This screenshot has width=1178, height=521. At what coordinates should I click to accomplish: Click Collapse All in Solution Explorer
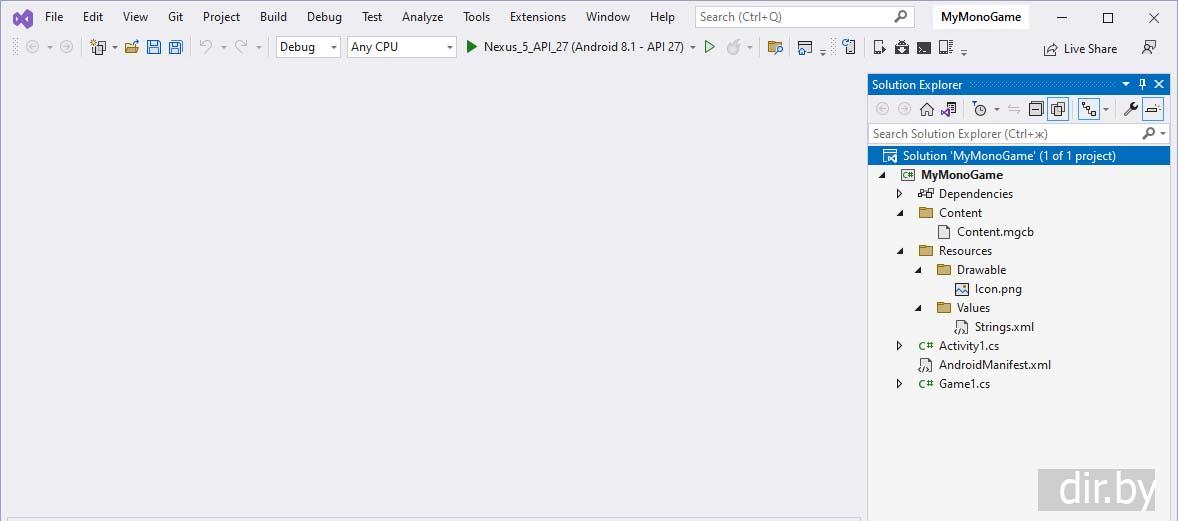click(x=1036, y=109)
